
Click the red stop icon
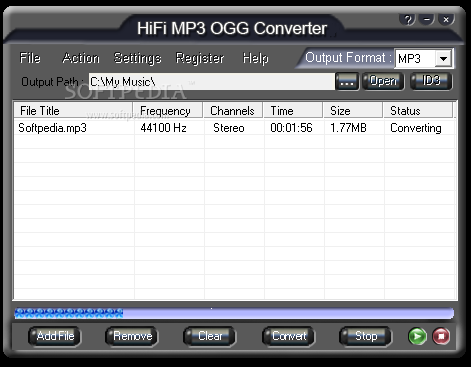441,336
